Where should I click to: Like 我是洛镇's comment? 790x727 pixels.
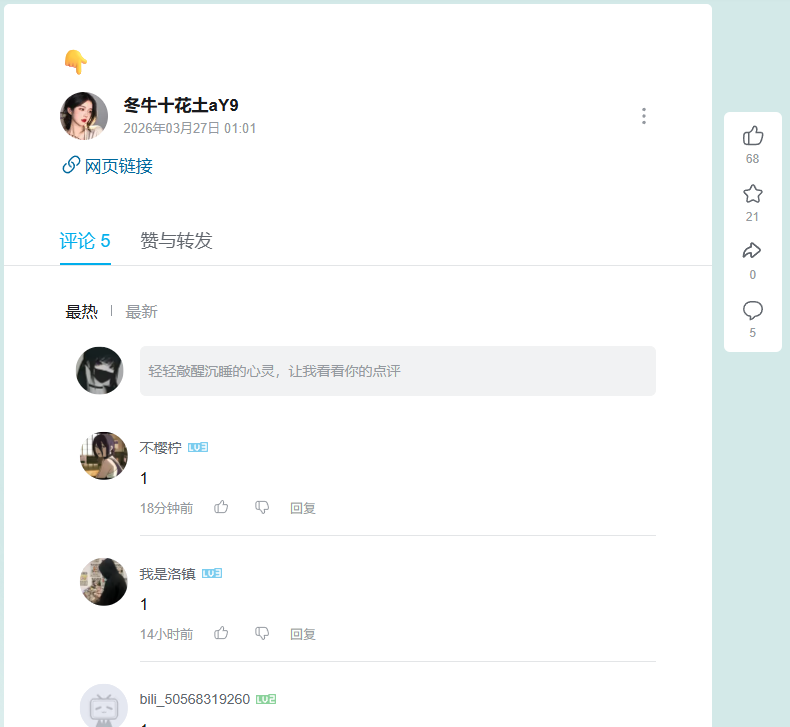pos(222,633)
